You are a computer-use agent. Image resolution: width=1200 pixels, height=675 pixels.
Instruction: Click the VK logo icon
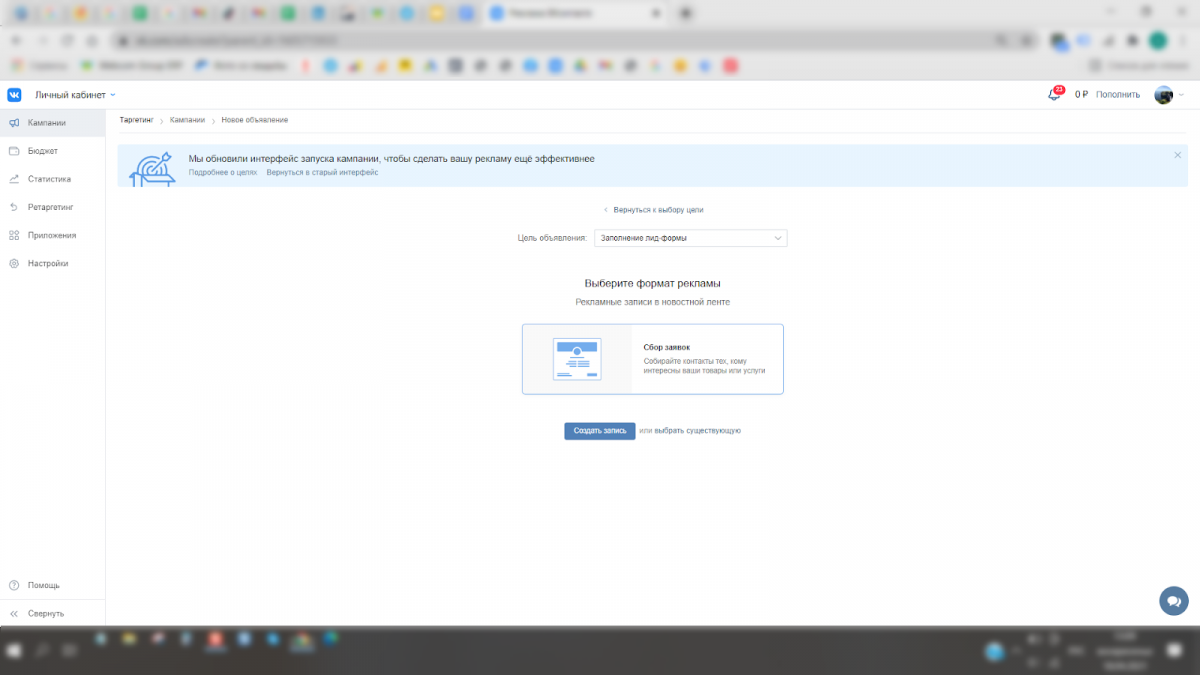click(14, 95)
